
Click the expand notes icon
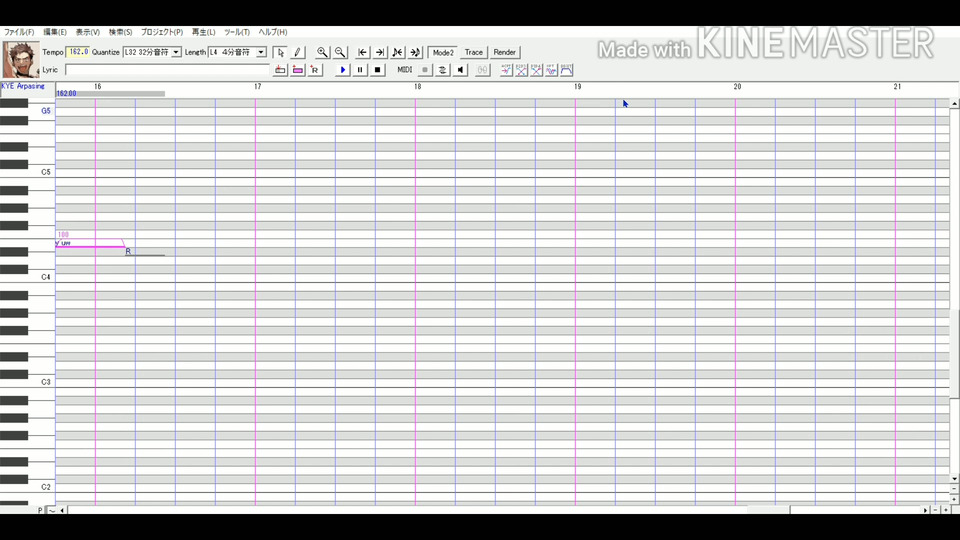(415, 52)
